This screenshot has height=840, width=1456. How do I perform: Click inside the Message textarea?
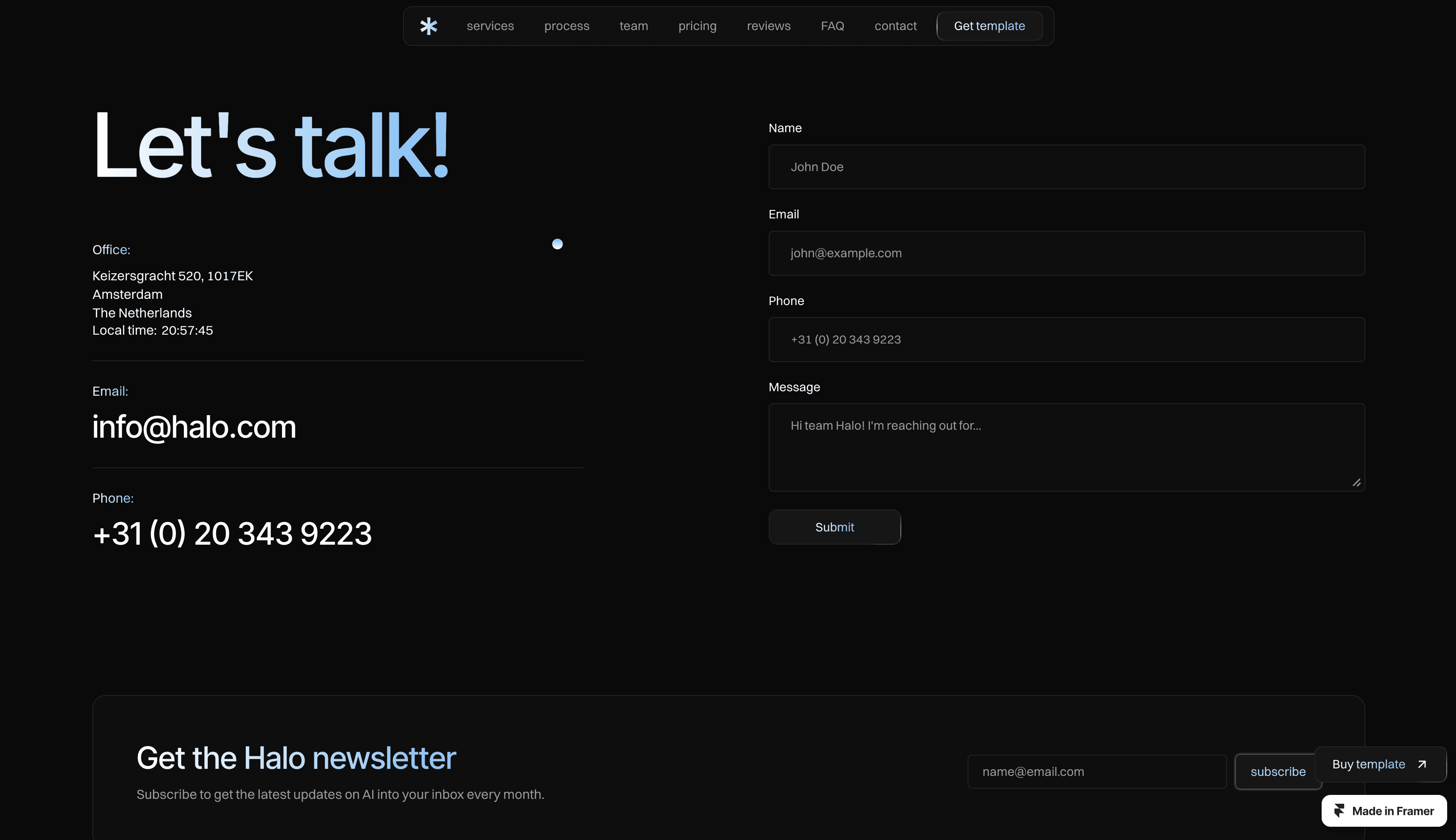tap(1066, 447)
